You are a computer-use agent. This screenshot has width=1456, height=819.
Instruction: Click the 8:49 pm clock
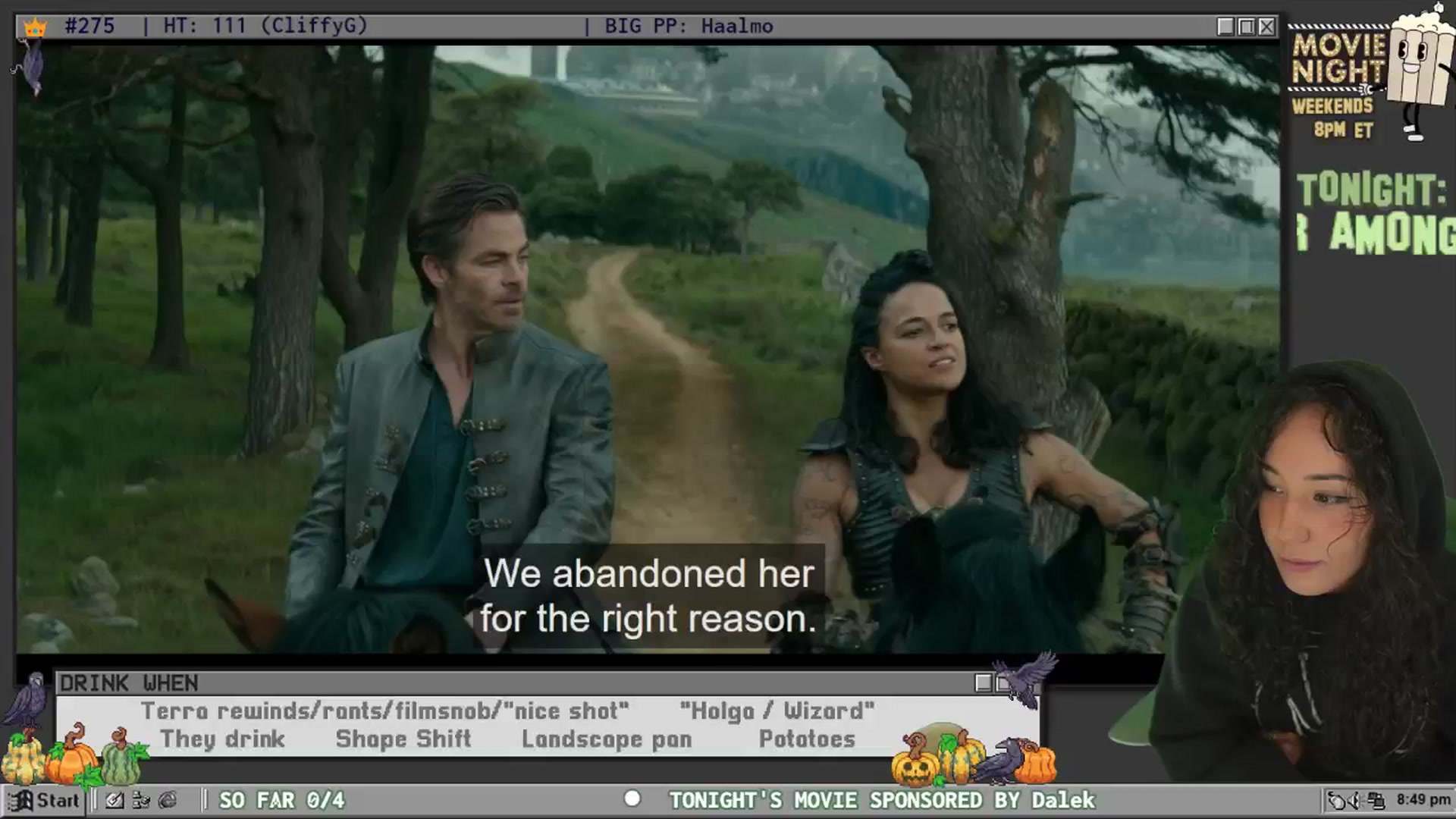point(1423,799)
